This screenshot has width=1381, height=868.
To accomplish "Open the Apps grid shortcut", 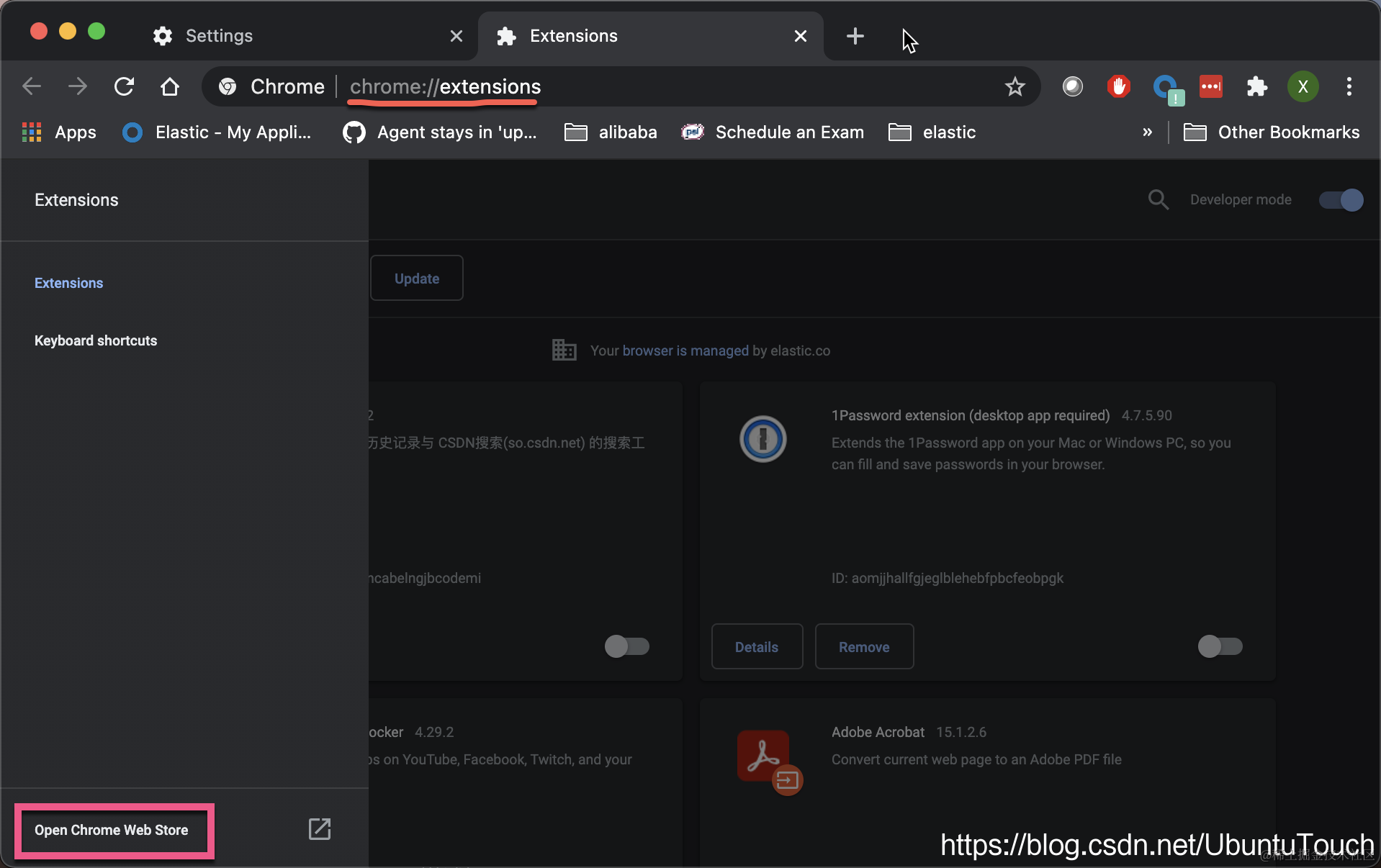I will click(x=59, y=132).
